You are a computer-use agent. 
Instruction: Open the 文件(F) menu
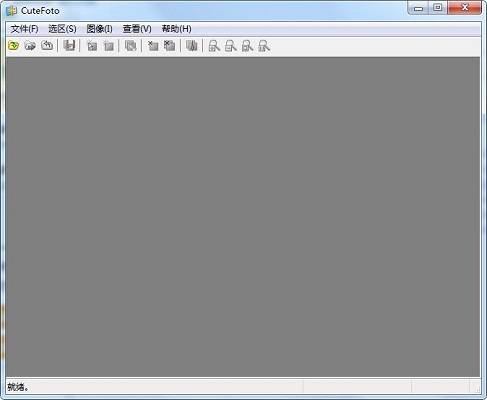click(x=24, y=29)
